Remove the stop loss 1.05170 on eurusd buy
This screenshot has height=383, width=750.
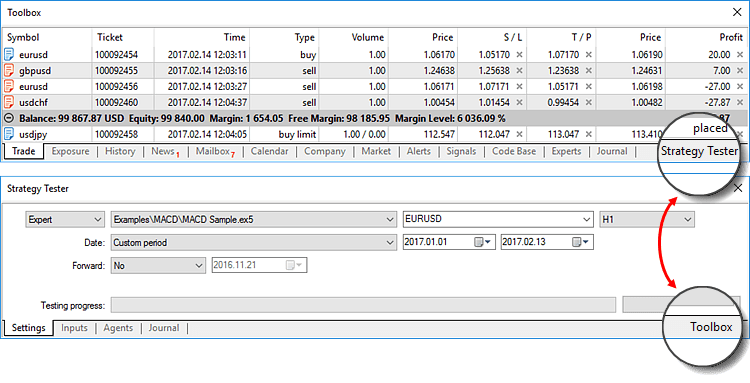click(x=519, y=55)
